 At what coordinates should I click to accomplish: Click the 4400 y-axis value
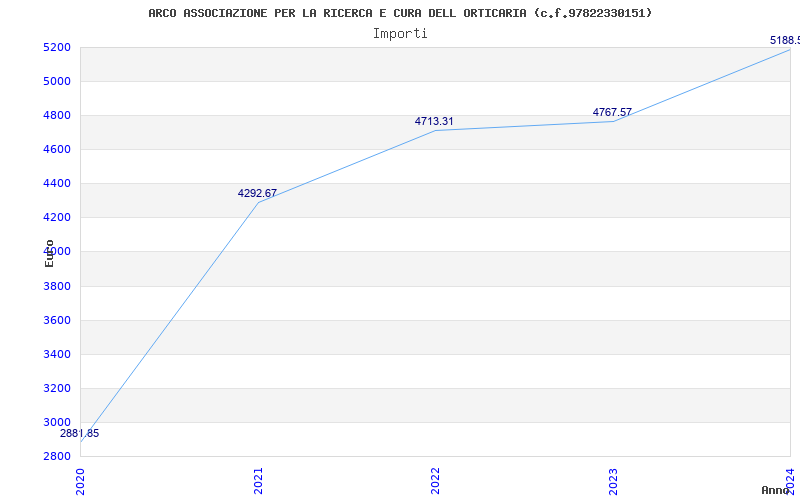(56, 184)
